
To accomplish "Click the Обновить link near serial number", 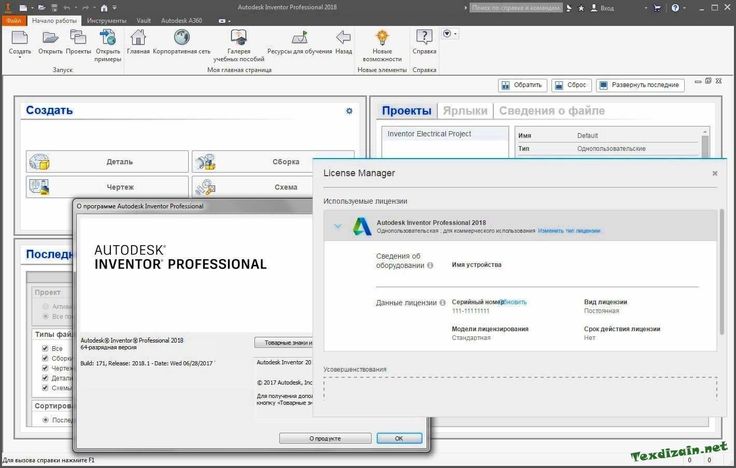I will tap(514, 302).
